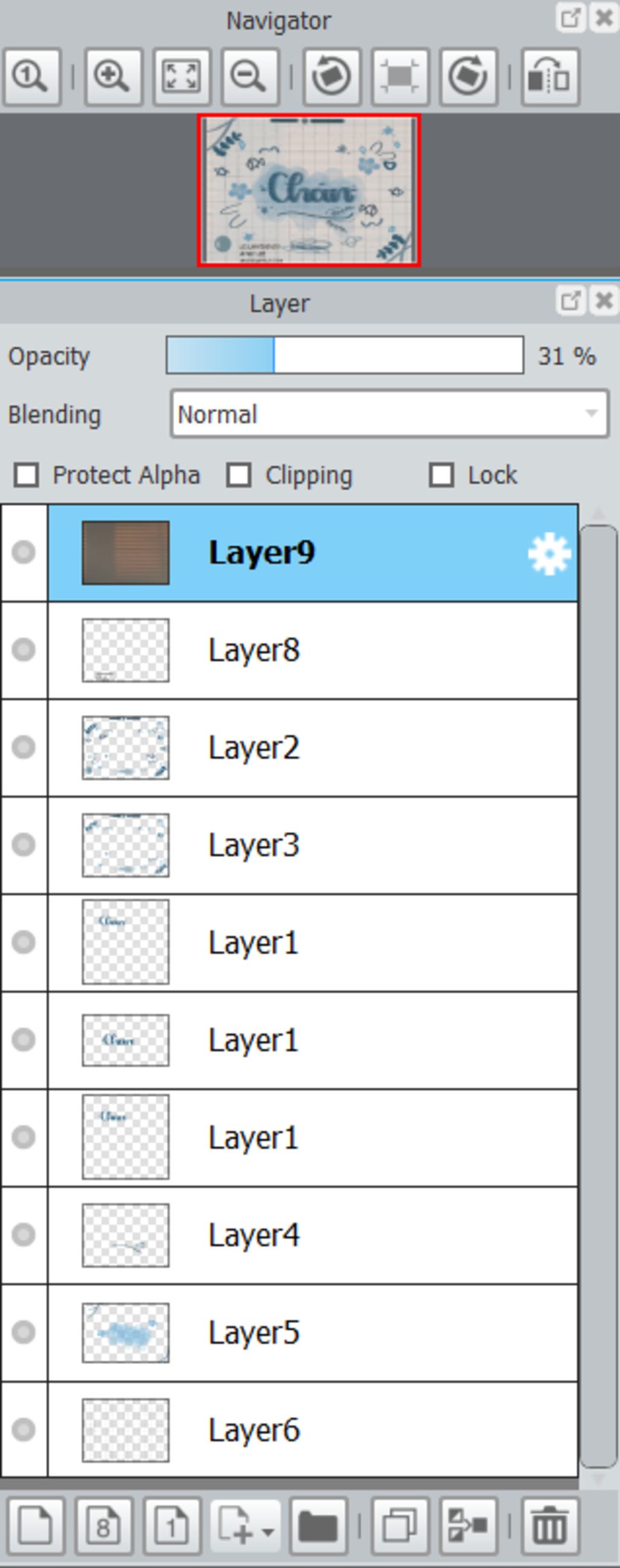Toggle visibility of Layer8

click(24, 649)
